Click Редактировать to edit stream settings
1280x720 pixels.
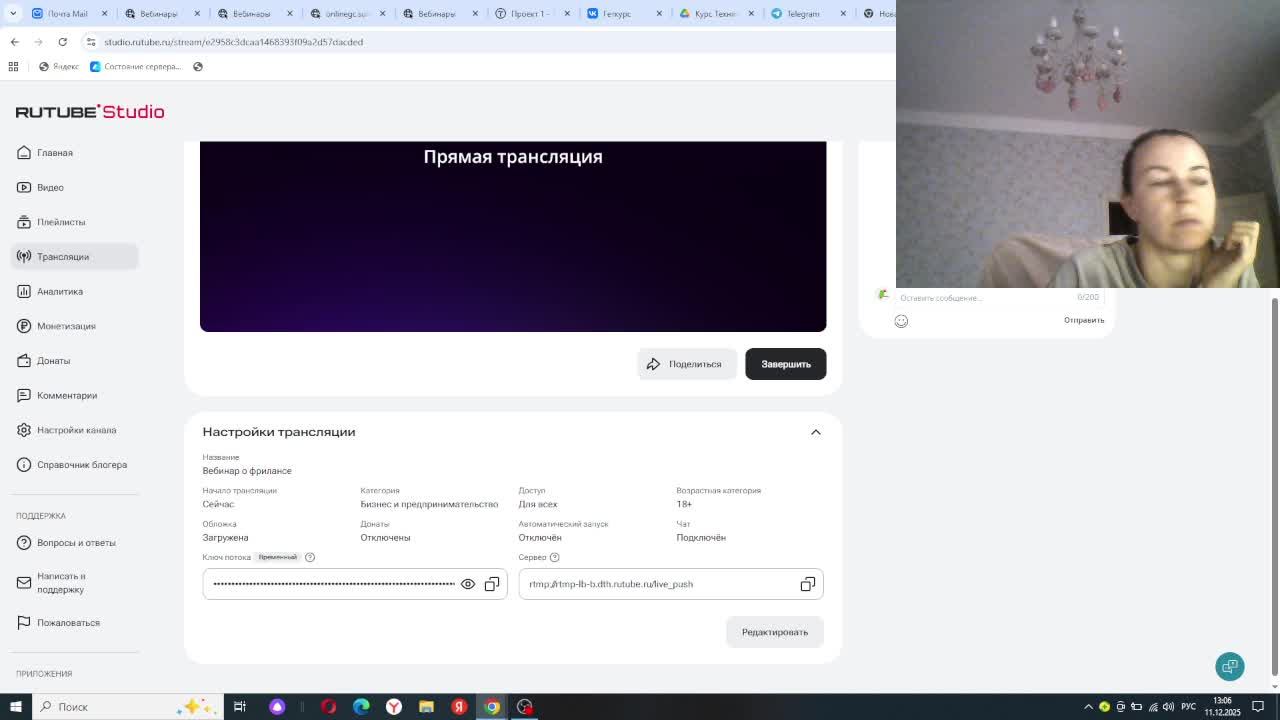click(774, 632)
